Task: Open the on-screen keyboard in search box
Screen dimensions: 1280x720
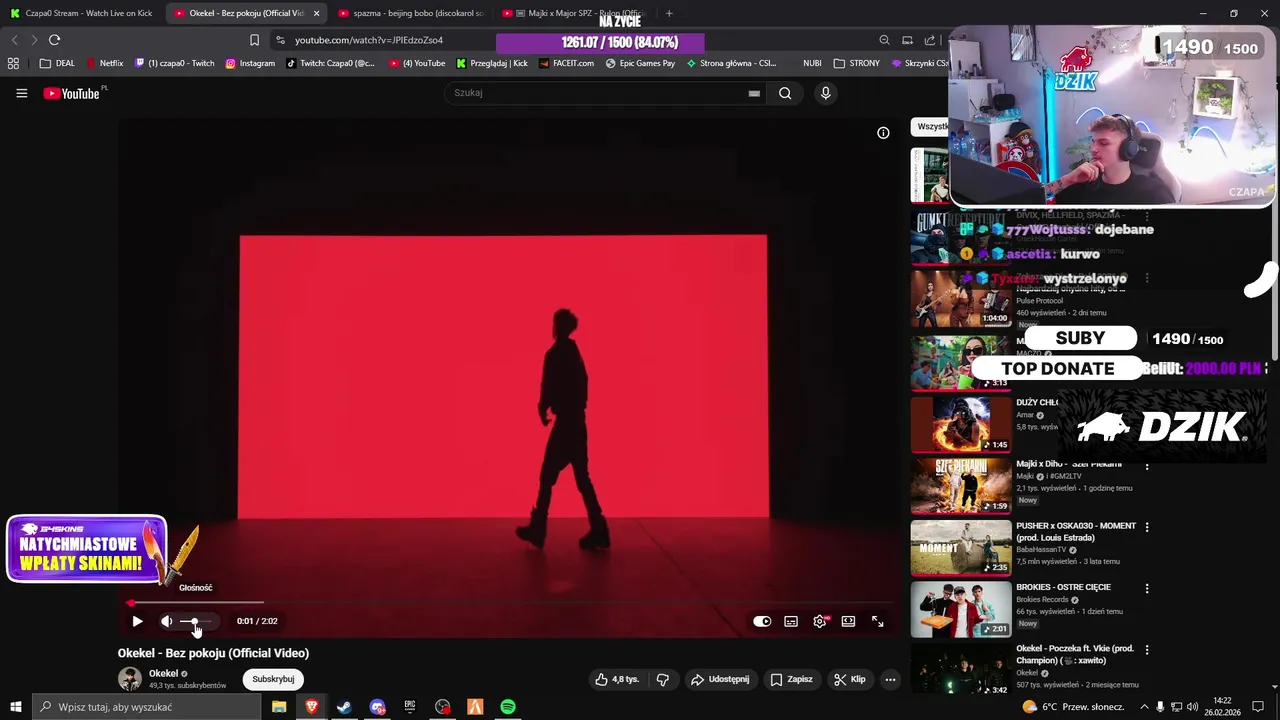Action: pos(754,93)
